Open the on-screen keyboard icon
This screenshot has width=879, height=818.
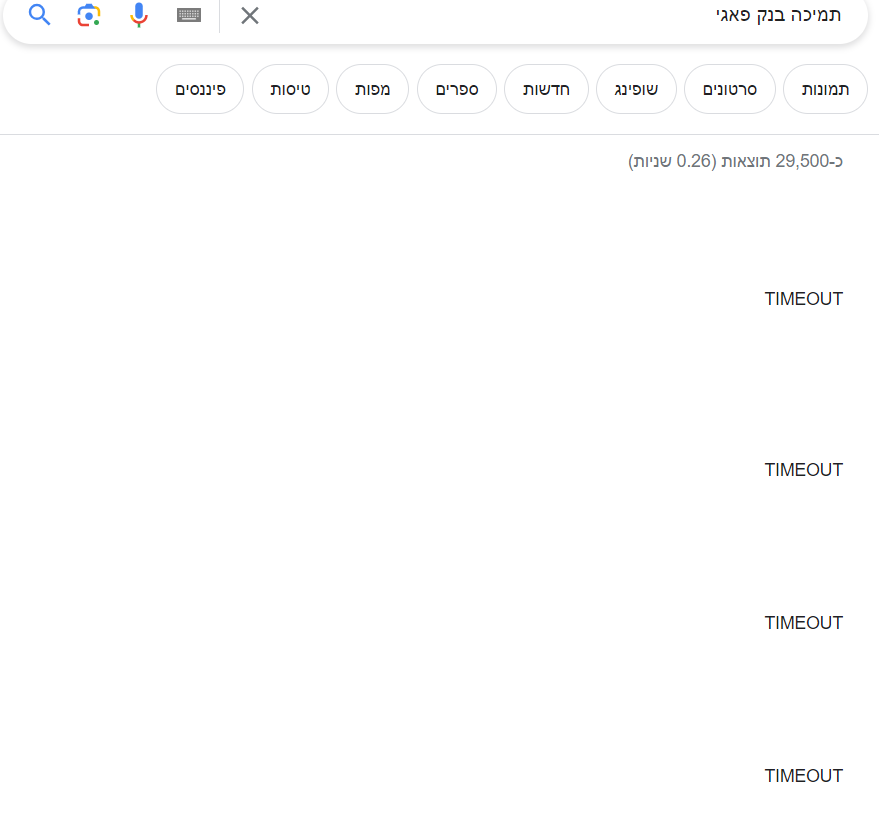189,15
